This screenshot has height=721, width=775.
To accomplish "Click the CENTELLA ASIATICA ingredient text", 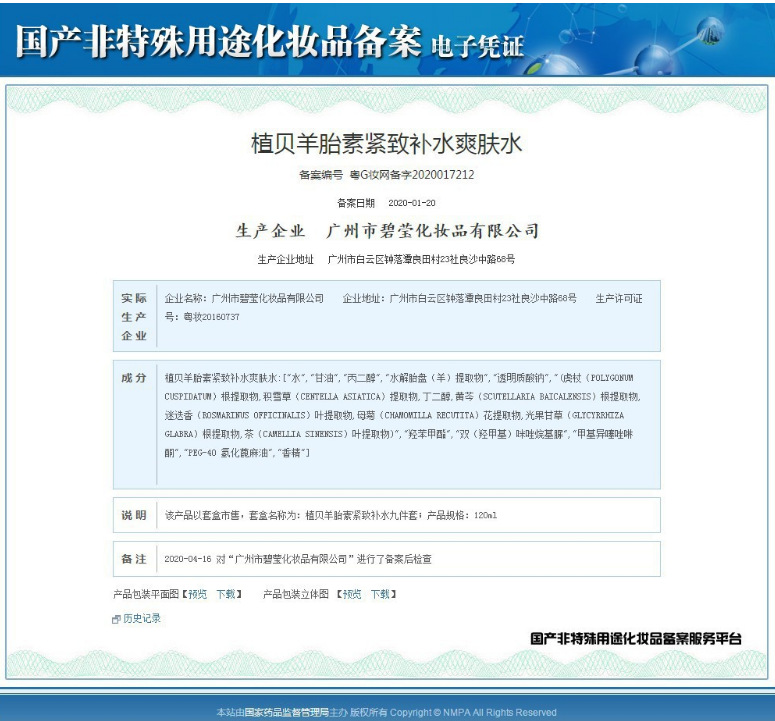I will (x=342, y=397).
